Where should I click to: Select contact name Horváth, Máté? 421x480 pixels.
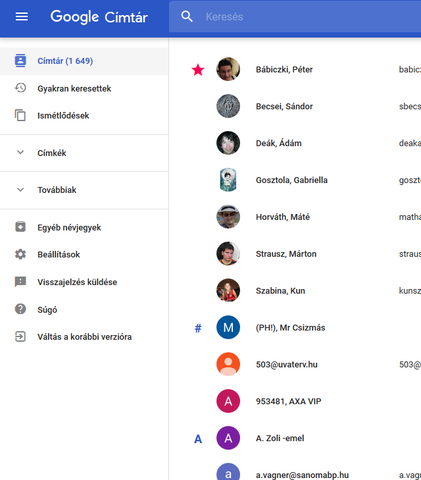(x=283, y=217)
